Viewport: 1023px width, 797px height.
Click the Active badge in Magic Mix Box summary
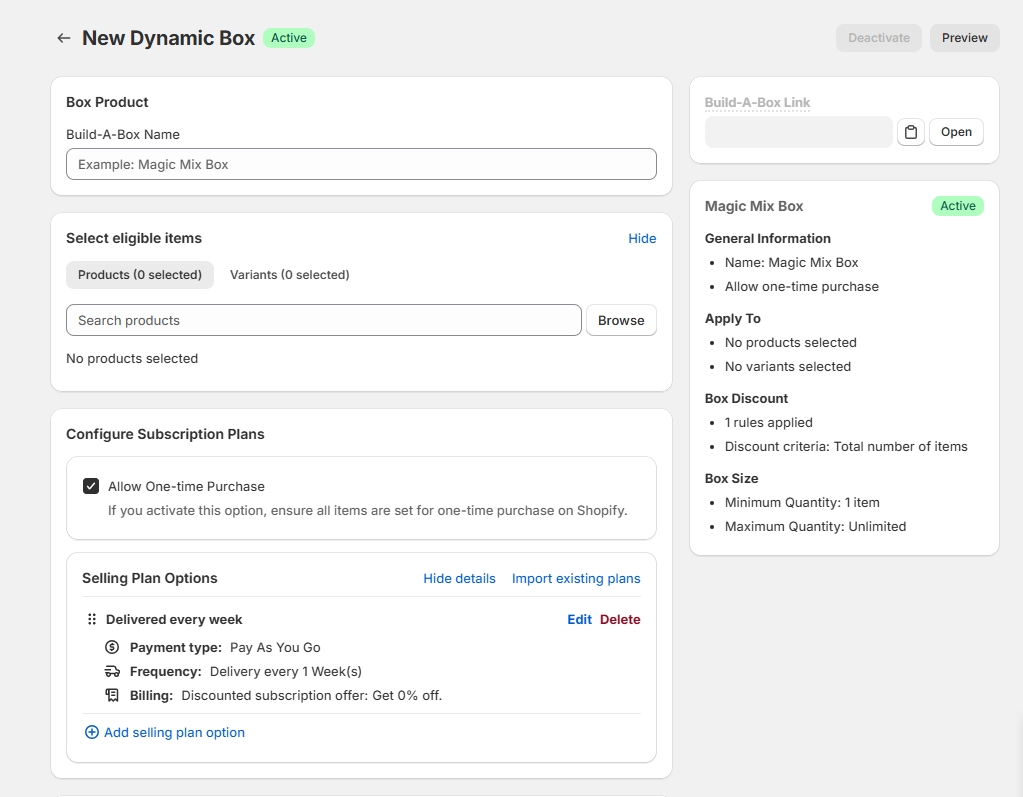click(x=958, y=206)
